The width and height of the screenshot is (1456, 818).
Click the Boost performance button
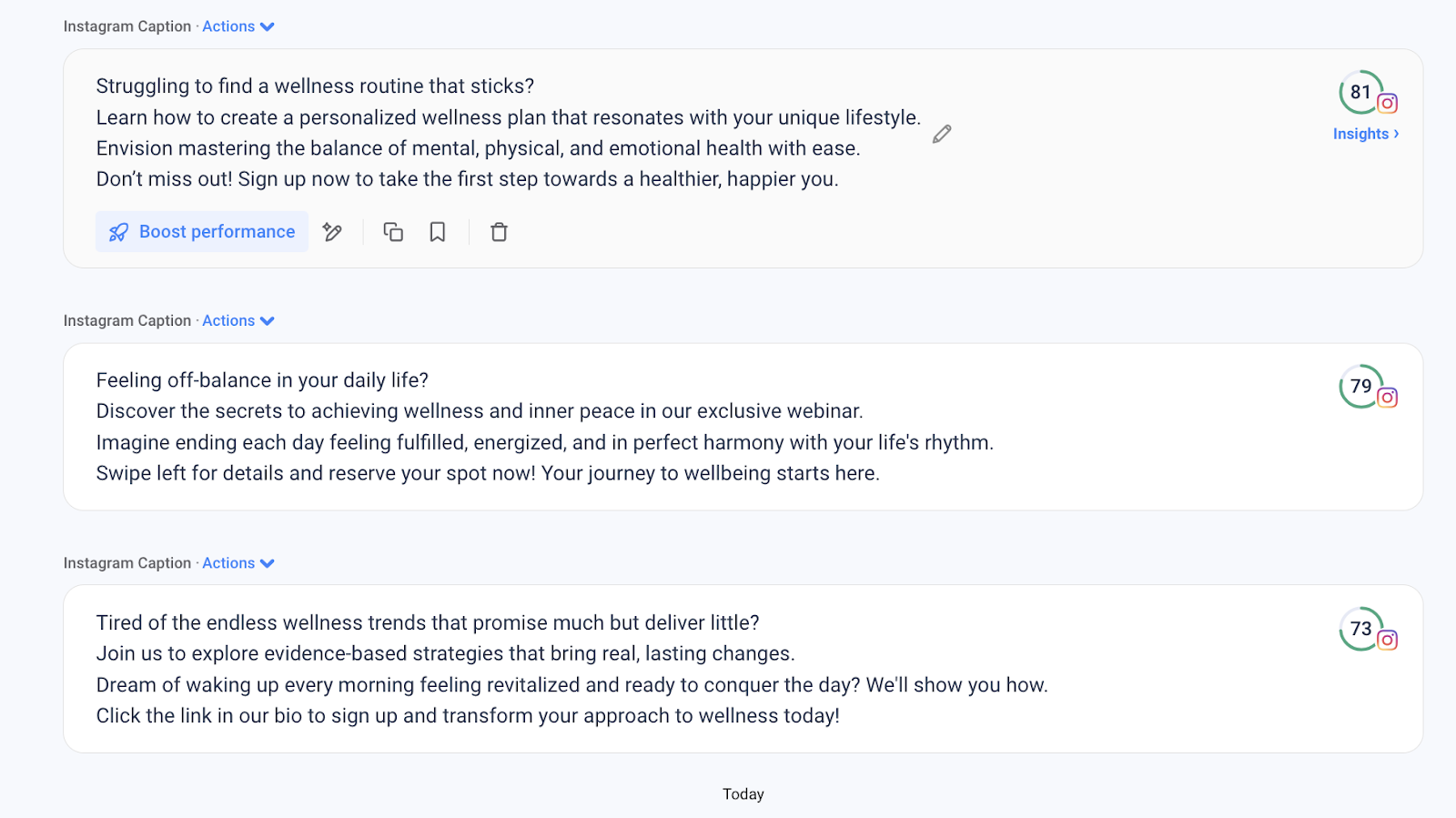[201, 232]
